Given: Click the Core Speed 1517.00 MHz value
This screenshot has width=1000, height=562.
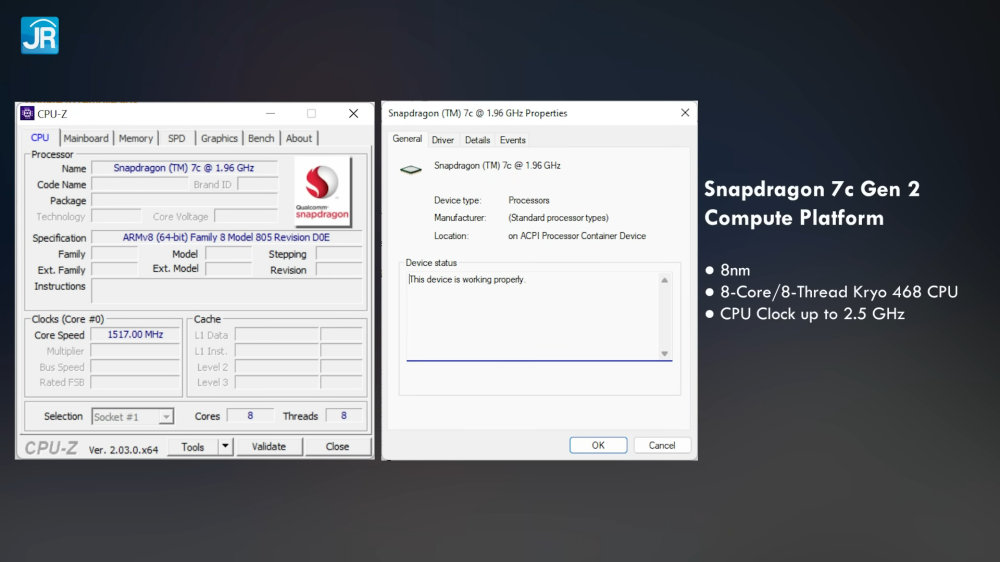Looking at the screenshot, I should (x=135, y=334).
